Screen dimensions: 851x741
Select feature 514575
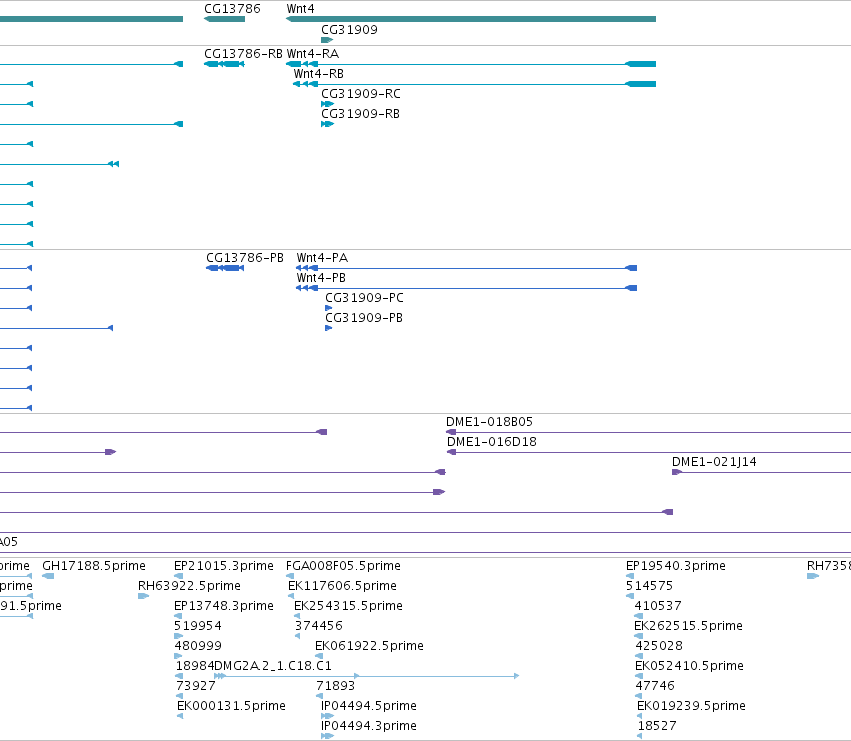point(650,586)
